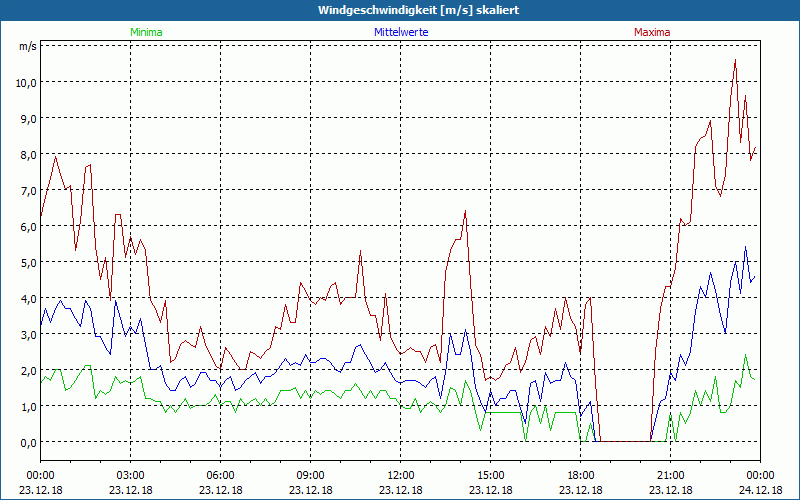Click the red Maxima spike above 6,0 after 14:00
Viewport: 800px width, 500px height.
465,211
